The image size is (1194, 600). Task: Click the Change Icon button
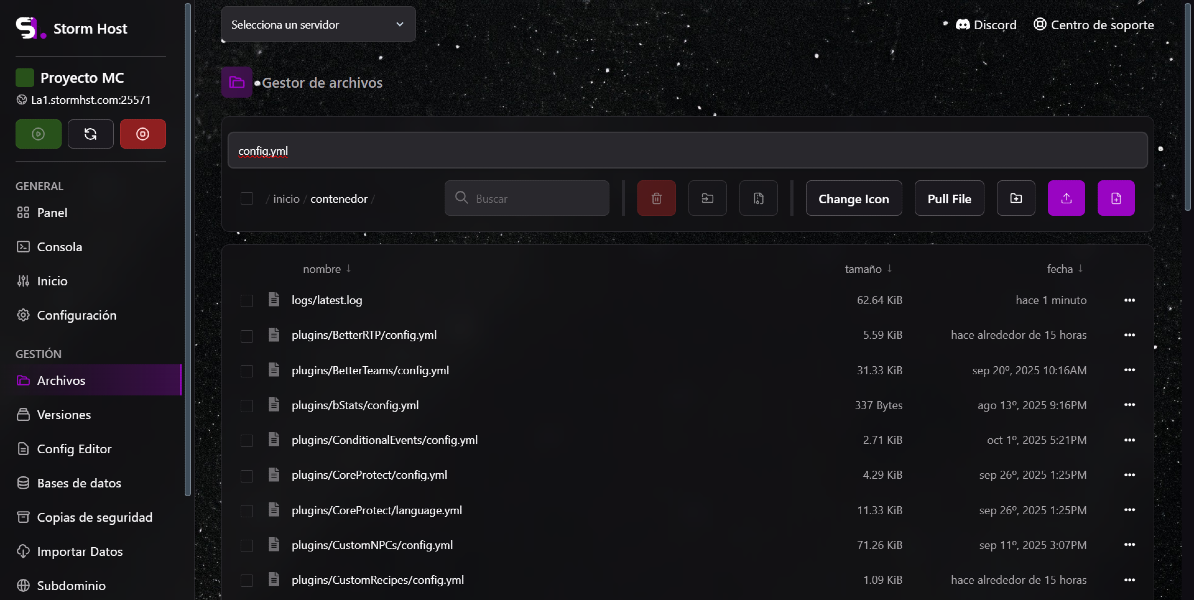[x=853, y=198]
